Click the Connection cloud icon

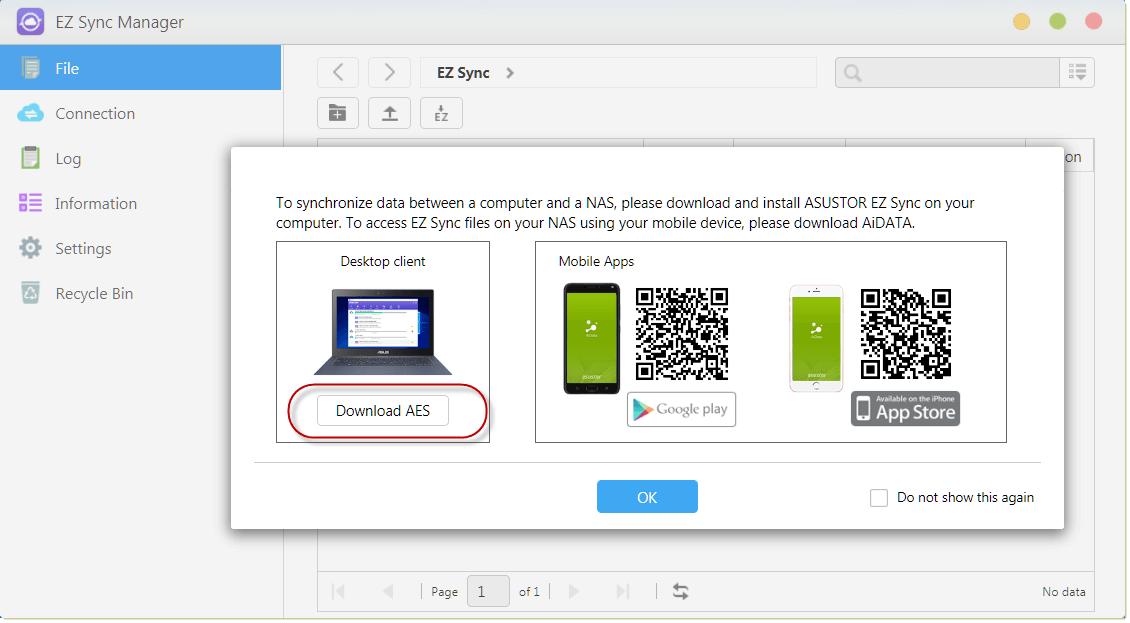click(x=30, y=112)
